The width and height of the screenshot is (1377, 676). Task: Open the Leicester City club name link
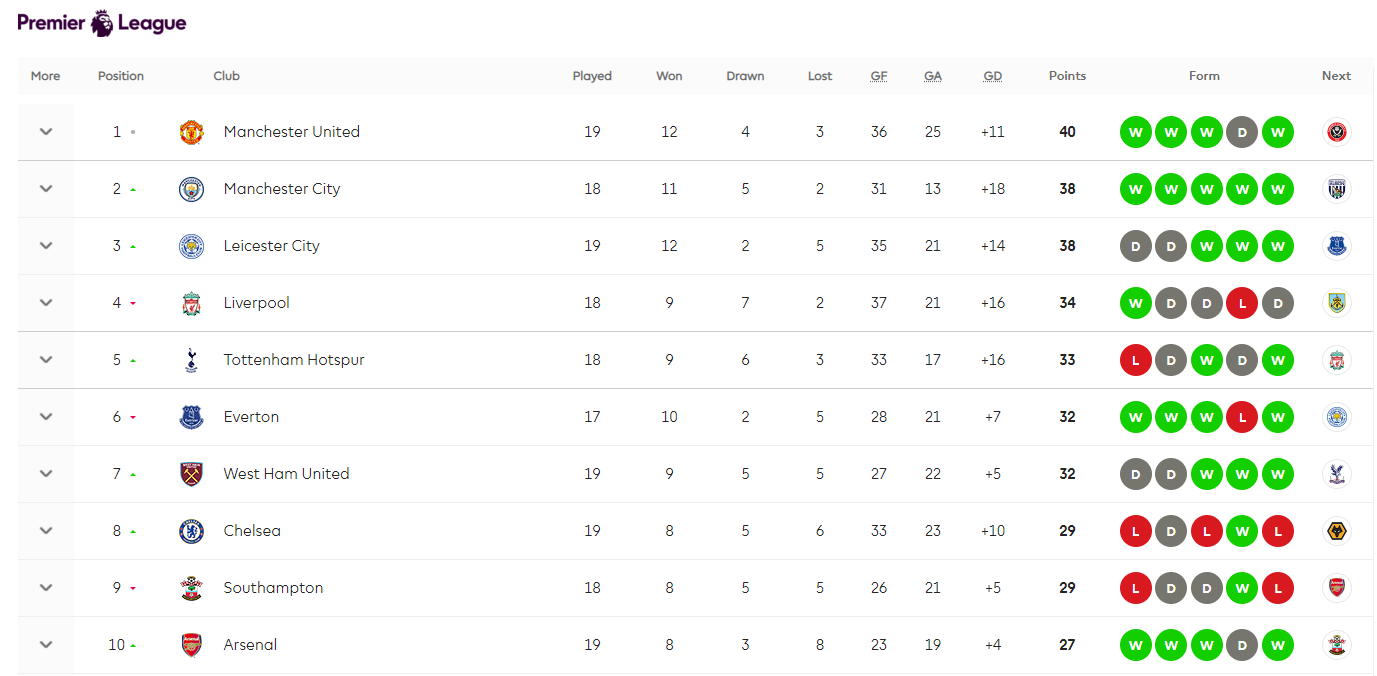click(271, 246)
